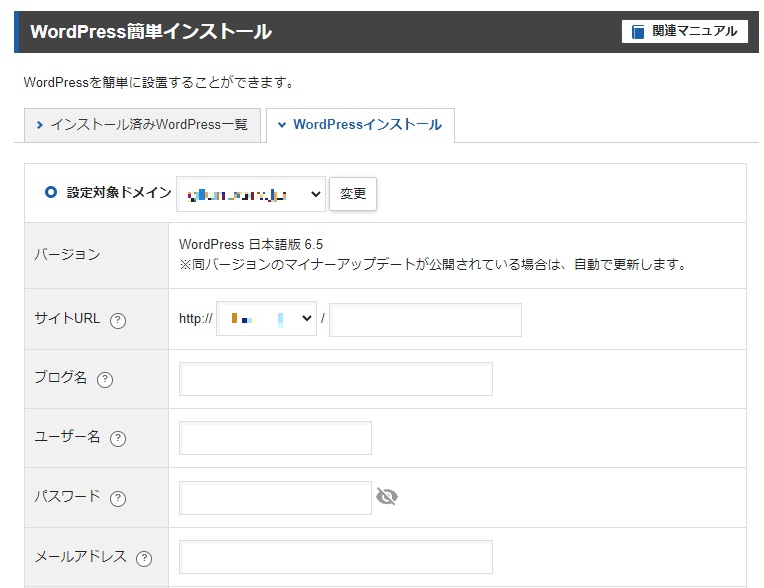Click the book icon in 関連マニュアル
The height and width of the screenshot is (588, 764).
(x=638, y=32)
